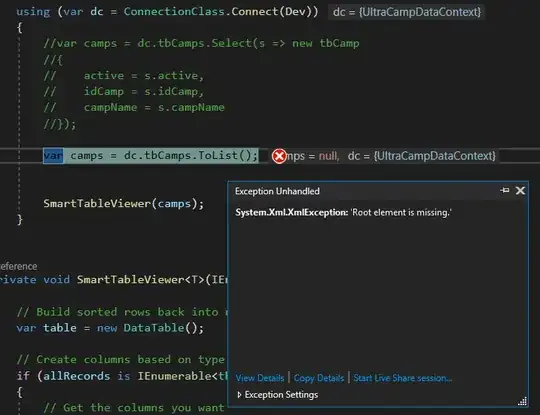This screenshot has height=415, width=540.
Task: Open View Details link
Action: pyautogui.click(x=260, y=378)
